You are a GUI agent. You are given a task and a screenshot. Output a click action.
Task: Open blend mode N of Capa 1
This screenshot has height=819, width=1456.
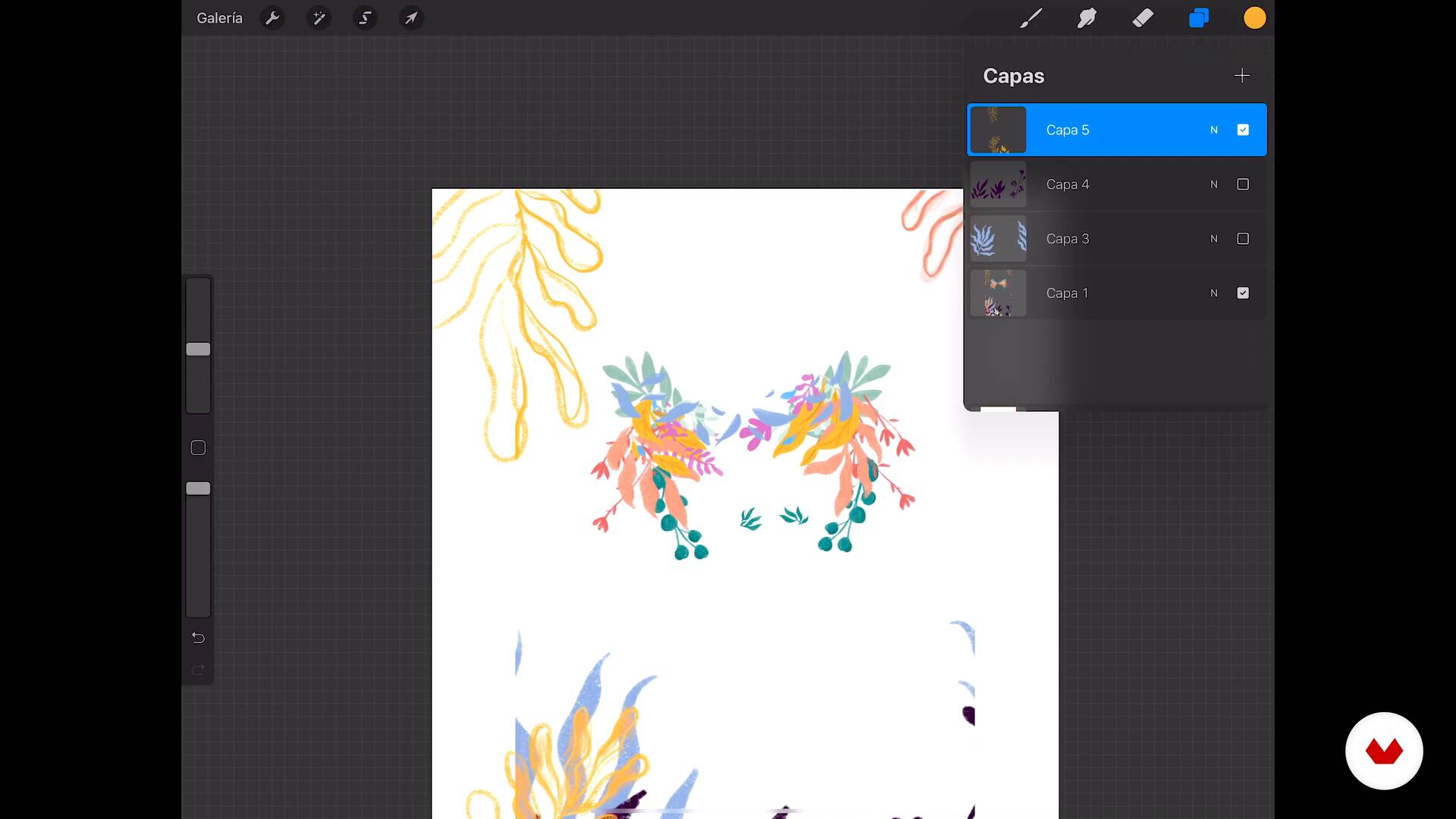click(x=1214, y=293)
